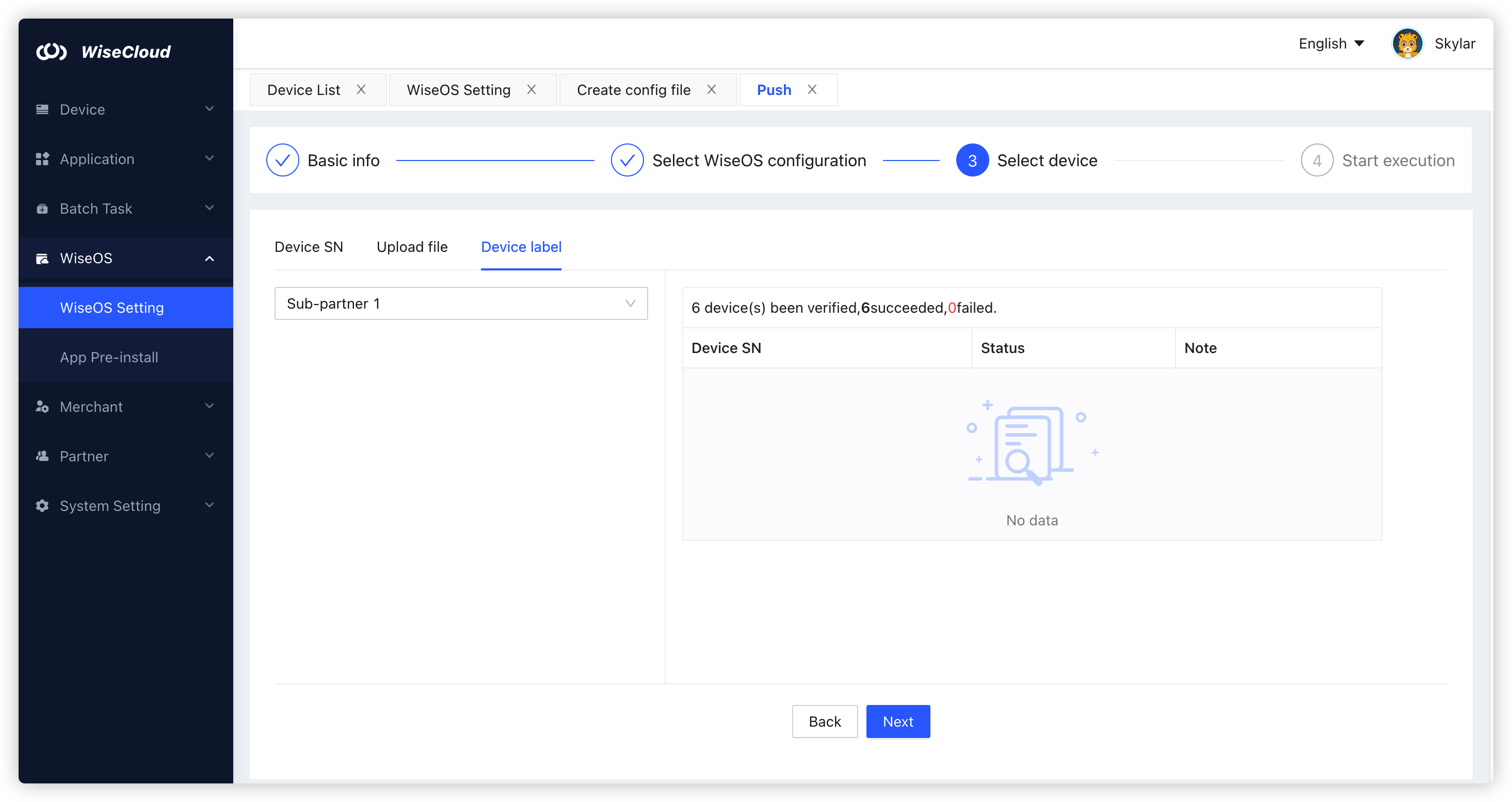Click the WiseCloud logo
Image resolution: width=1512 pixels, height=802 pixels.
(x=104, y=52)
